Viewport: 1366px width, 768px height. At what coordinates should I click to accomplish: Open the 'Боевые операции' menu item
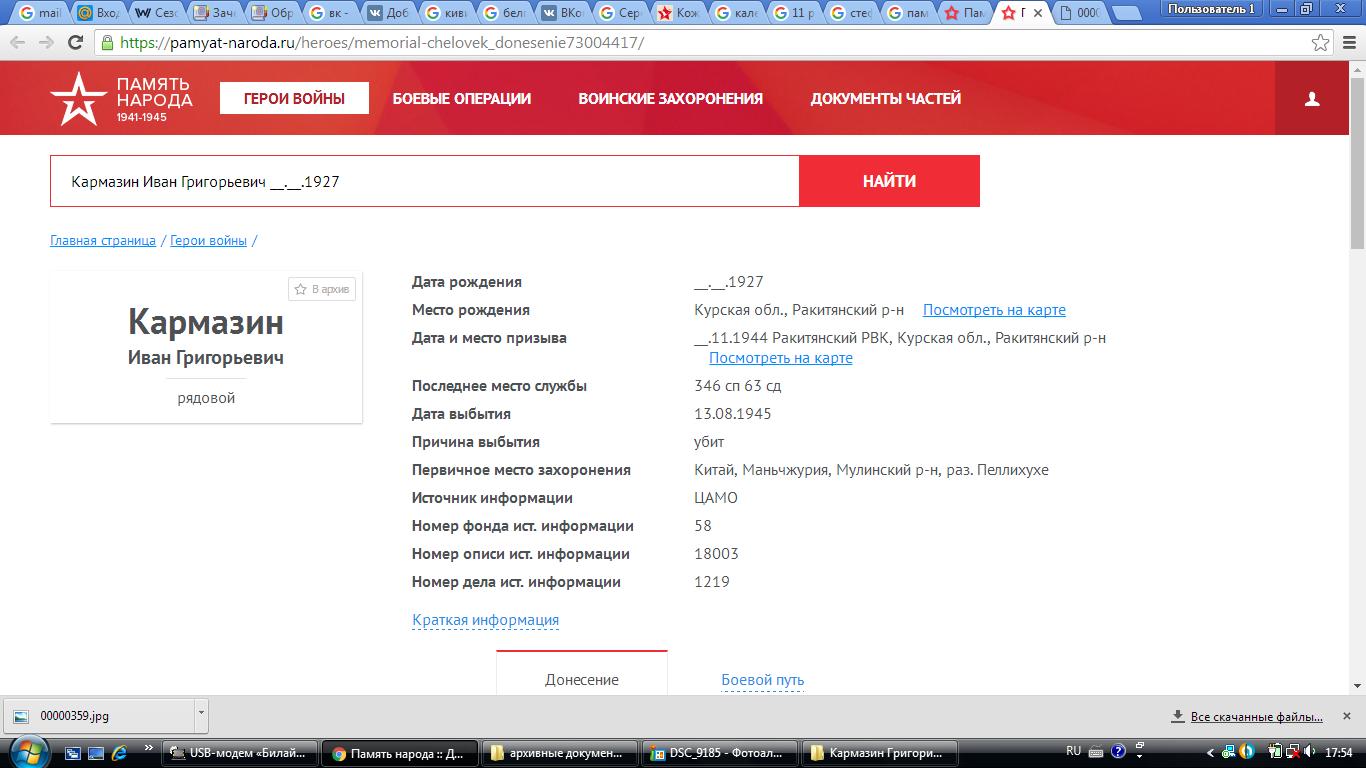tap(461, 99)
